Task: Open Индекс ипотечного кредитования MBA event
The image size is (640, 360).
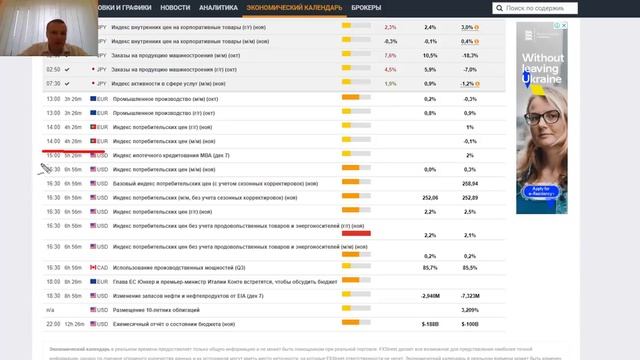Action: pyautogui.click(x=171, y=156)
